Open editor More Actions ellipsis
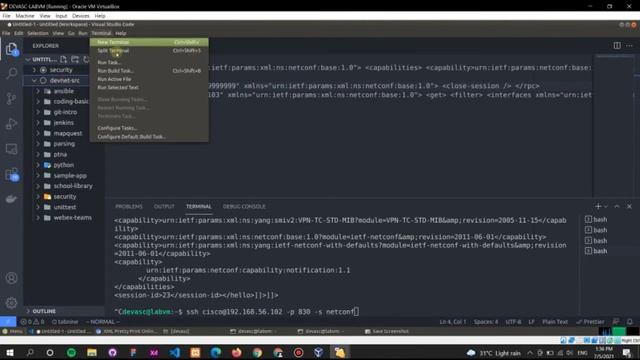640x360 pixels. (629, 46)
